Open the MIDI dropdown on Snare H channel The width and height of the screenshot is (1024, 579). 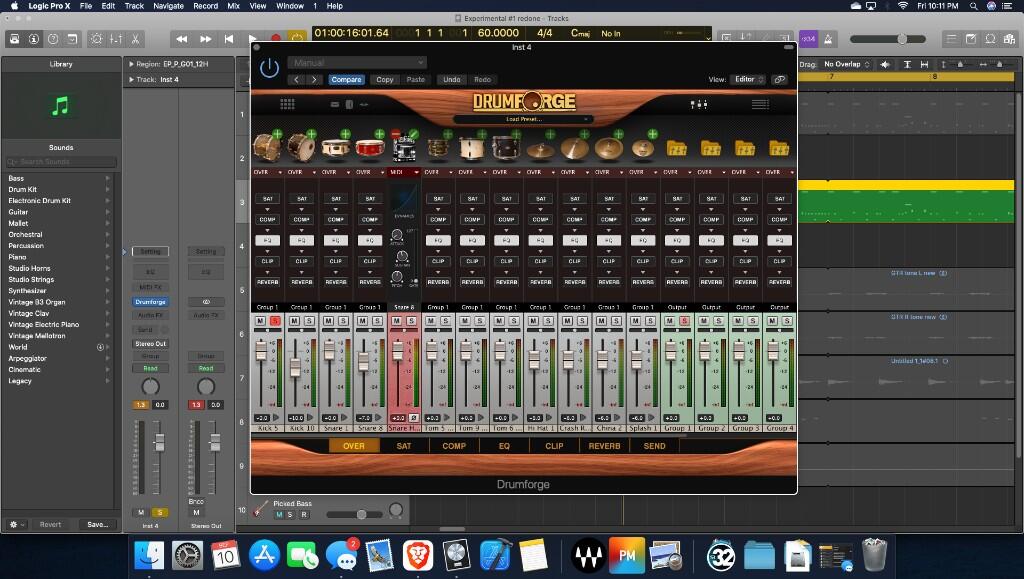(x=404, y=172)
